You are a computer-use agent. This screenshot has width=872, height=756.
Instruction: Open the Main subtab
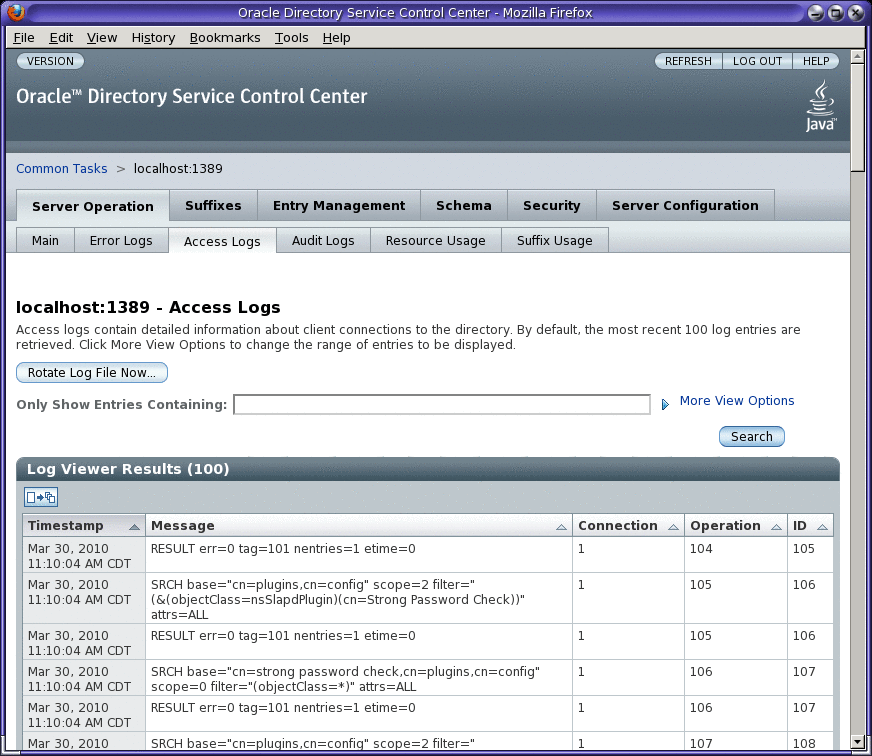(x=45, y=240)
